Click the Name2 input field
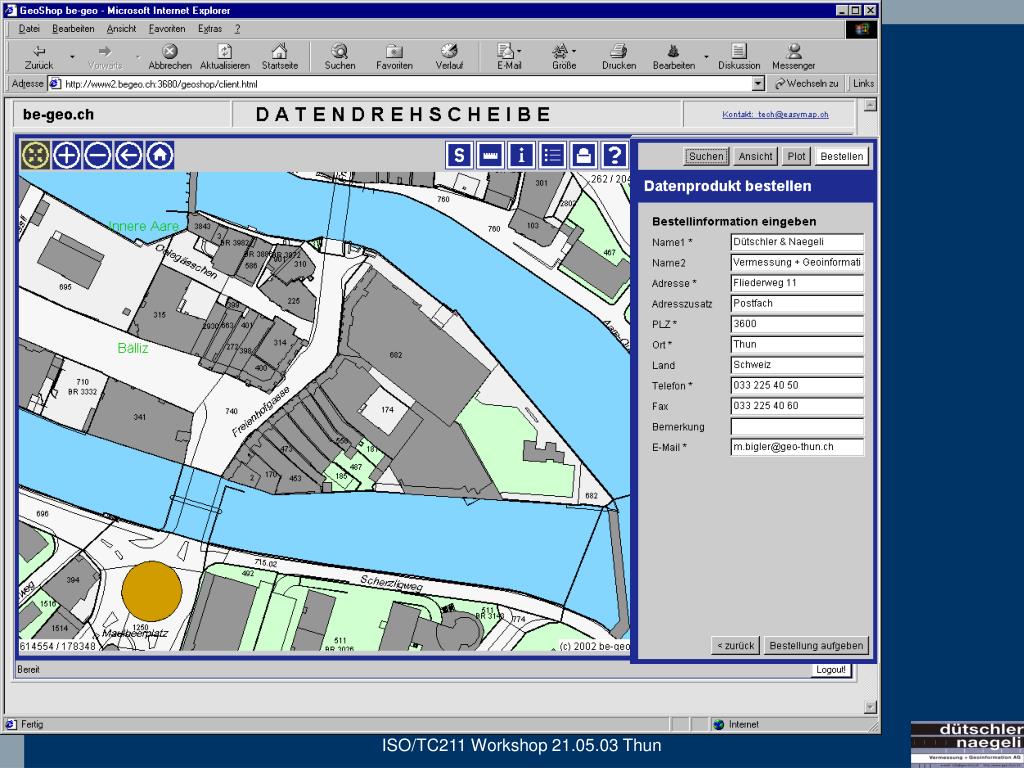The height and width of the screenshot is (768, 1024). pos(797,263)
